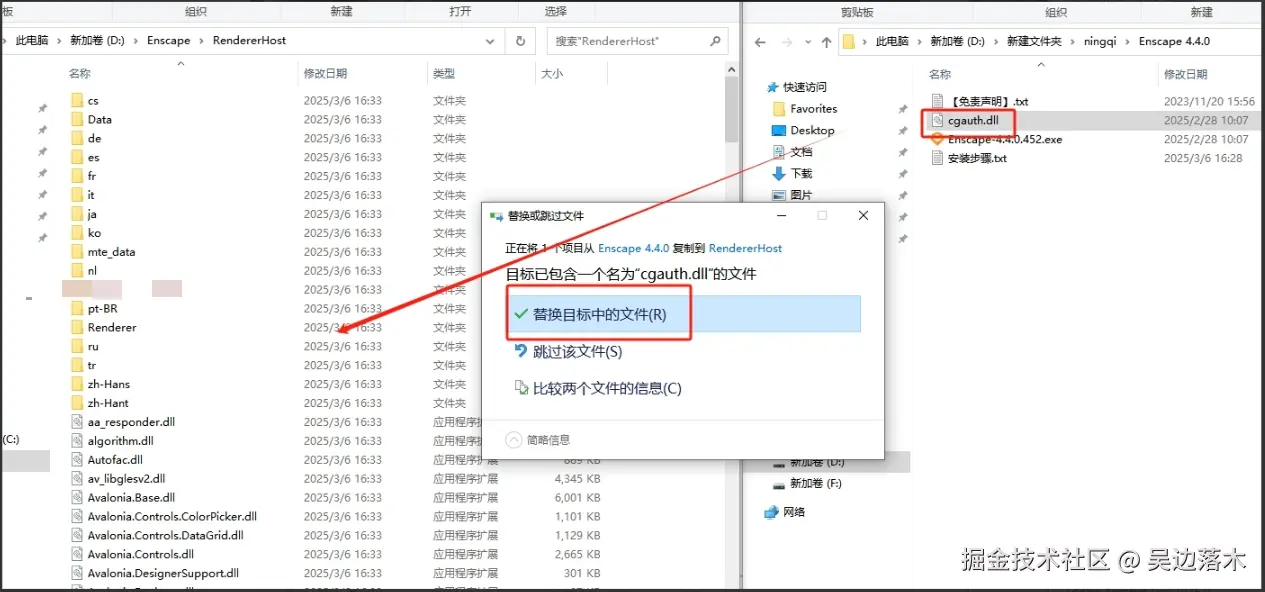1265x592 pixels.
Task: Select 【免责声明】.txt file icon
Action: pos(937,101)
